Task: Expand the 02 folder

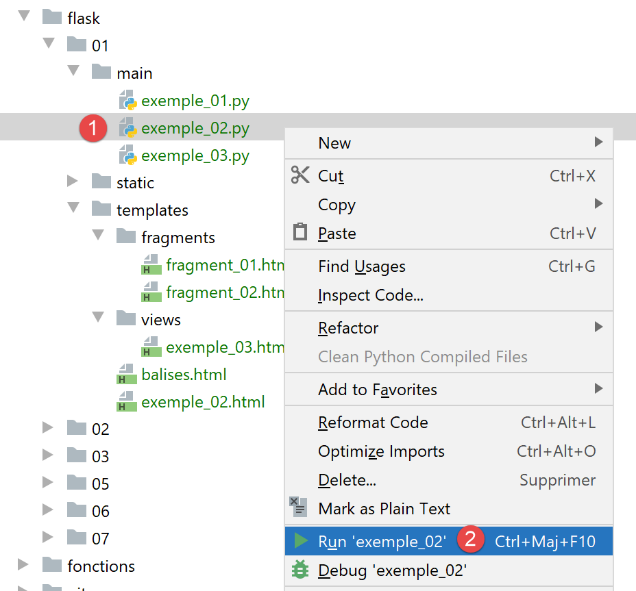Action: 48,428
